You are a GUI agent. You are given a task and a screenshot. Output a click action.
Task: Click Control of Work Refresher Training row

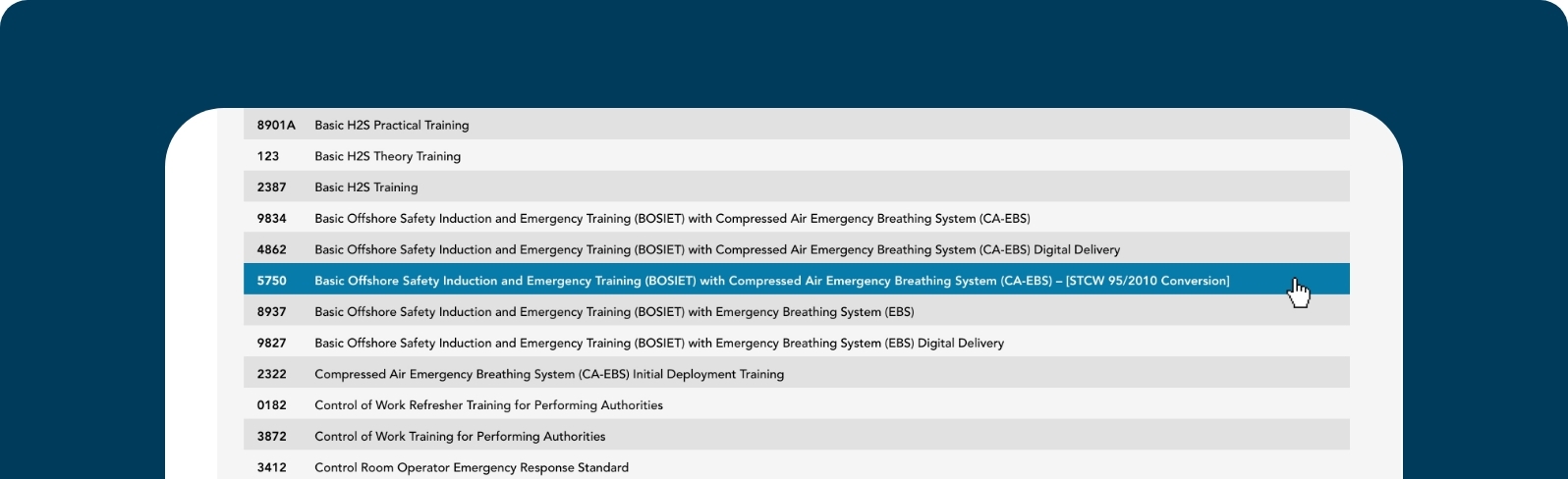pos(488,405)
